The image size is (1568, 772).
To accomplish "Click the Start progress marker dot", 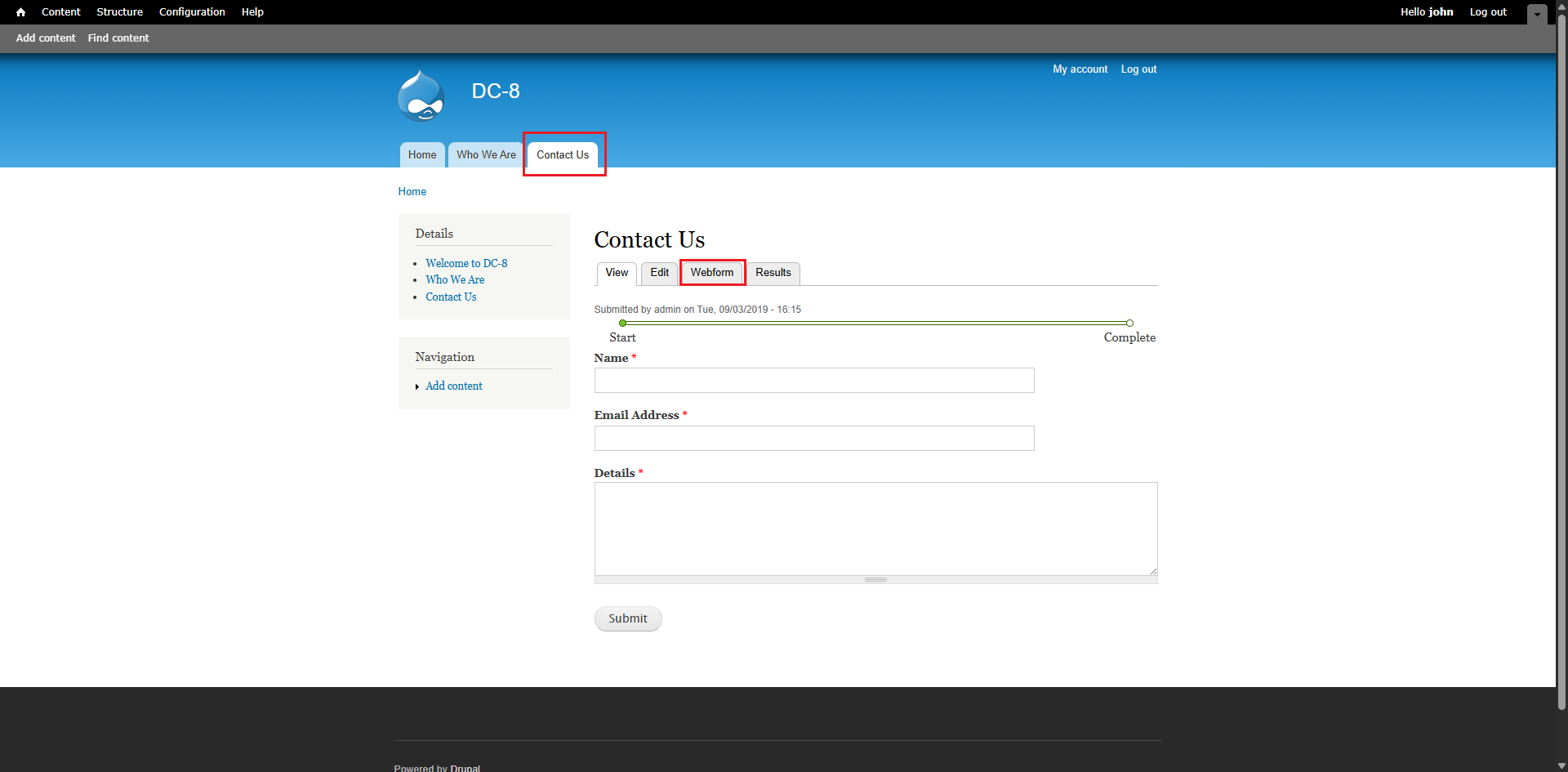I will 623,324.
